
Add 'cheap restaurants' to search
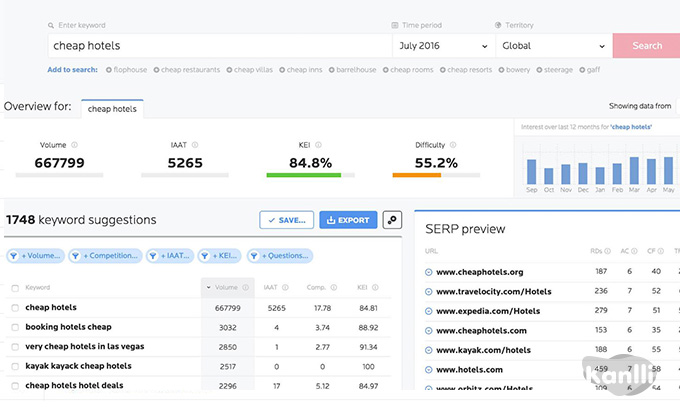186,70
